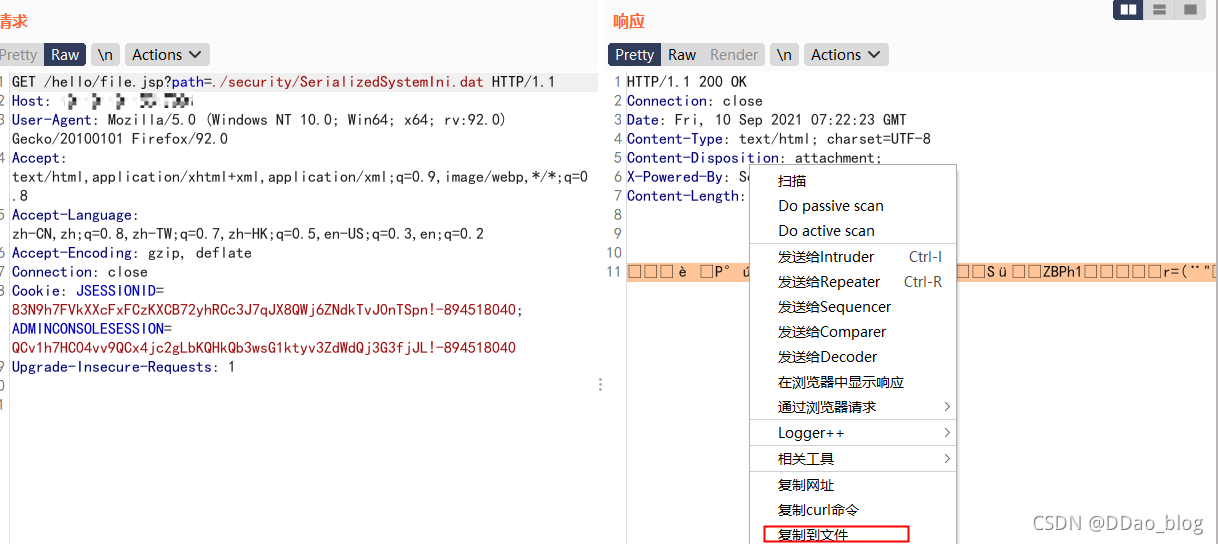Choose 复制网址 in context menu
This screenshot has width=1218, height=544.
tap(853, 485)
